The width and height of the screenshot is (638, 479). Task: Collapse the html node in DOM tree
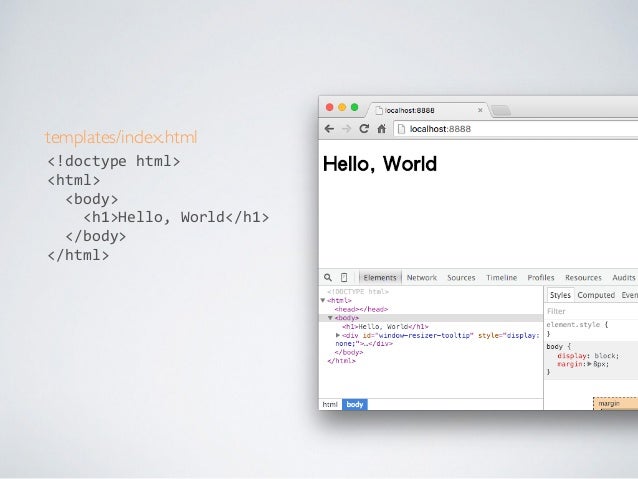tap(323, 300)
